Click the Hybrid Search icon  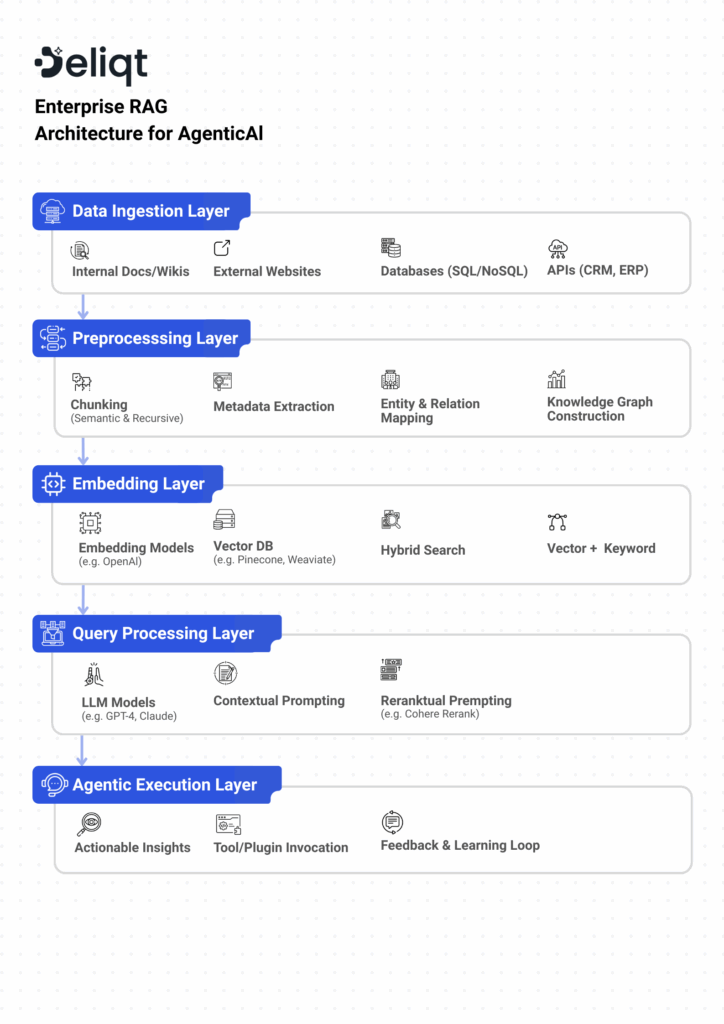click(391, 520)
